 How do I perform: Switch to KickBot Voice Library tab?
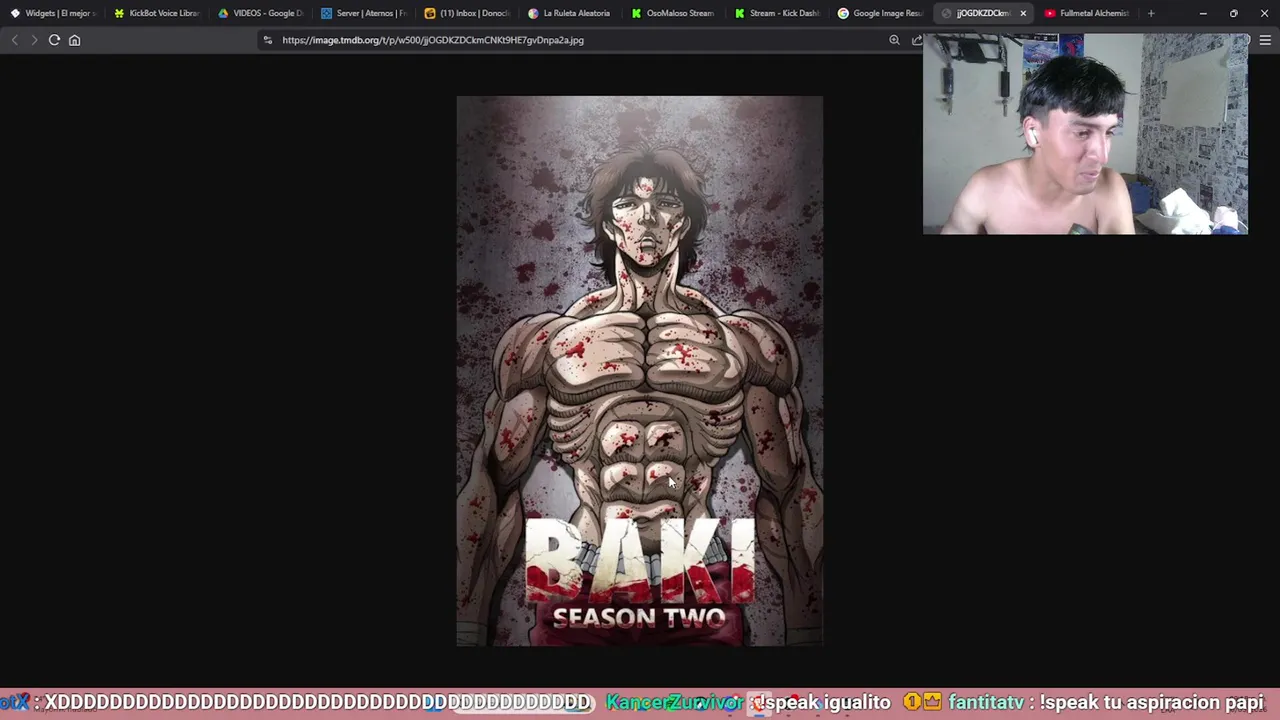point(157,13)
